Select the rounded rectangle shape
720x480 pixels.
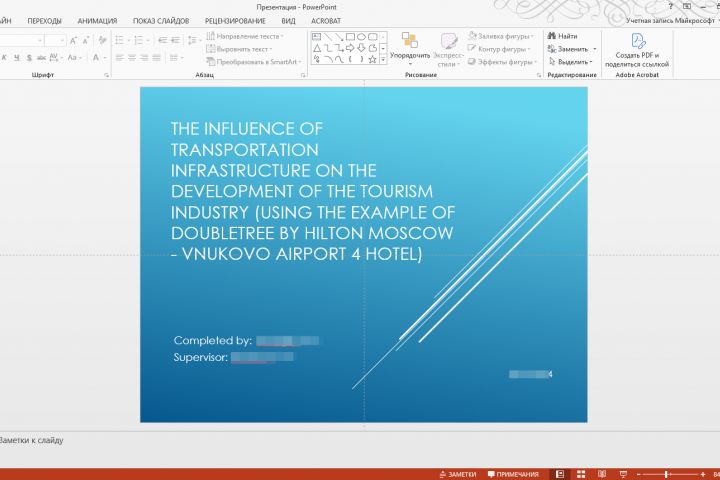pos(372,36)
